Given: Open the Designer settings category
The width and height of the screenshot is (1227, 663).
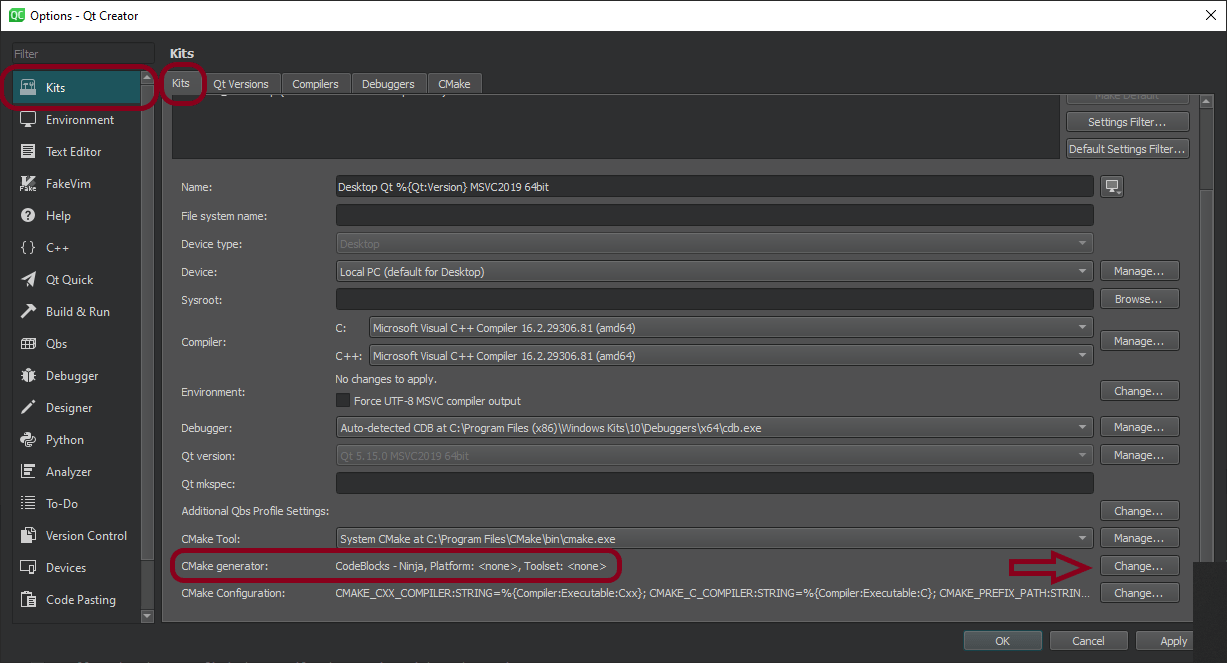Looking at the screenshot, I should tap(77, 408).
